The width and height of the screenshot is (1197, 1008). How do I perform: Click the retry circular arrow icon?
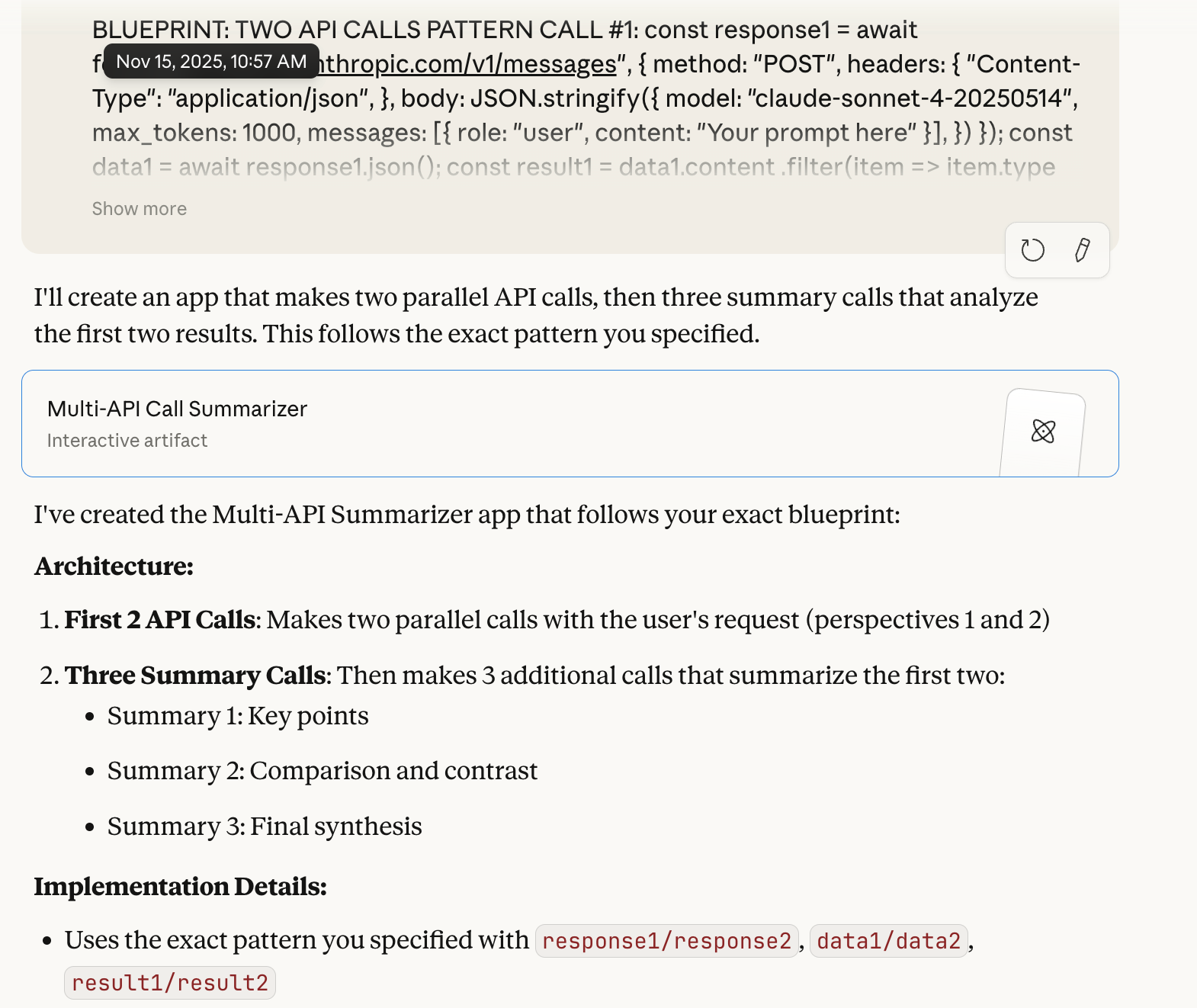tap(1032, 250)
